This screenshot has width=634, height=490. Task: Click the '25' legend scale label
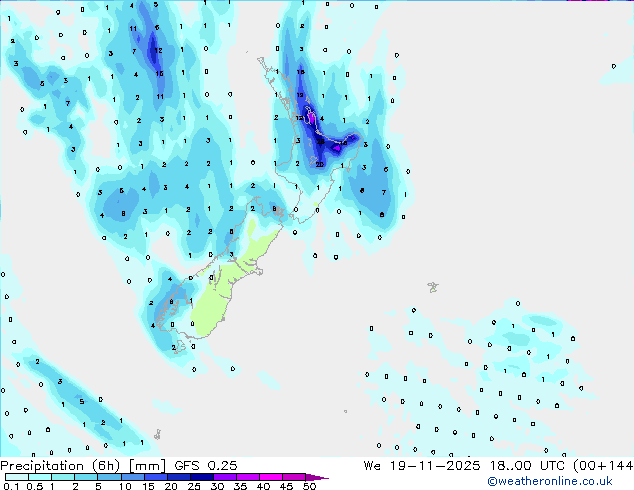coord(194,486)
